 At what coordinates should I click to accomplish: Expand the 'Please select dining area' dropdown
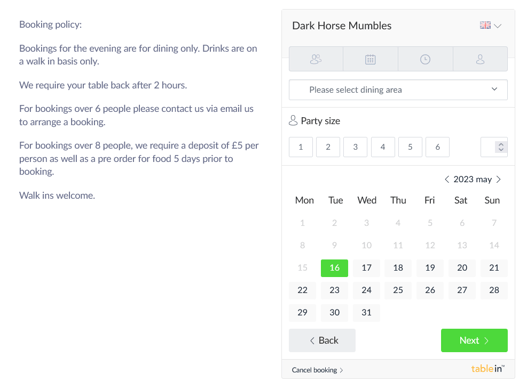[x=398, y=90]
